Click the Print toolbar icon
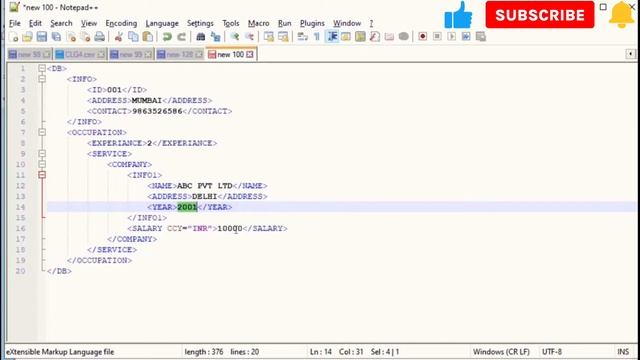 [x=100, y=37]
